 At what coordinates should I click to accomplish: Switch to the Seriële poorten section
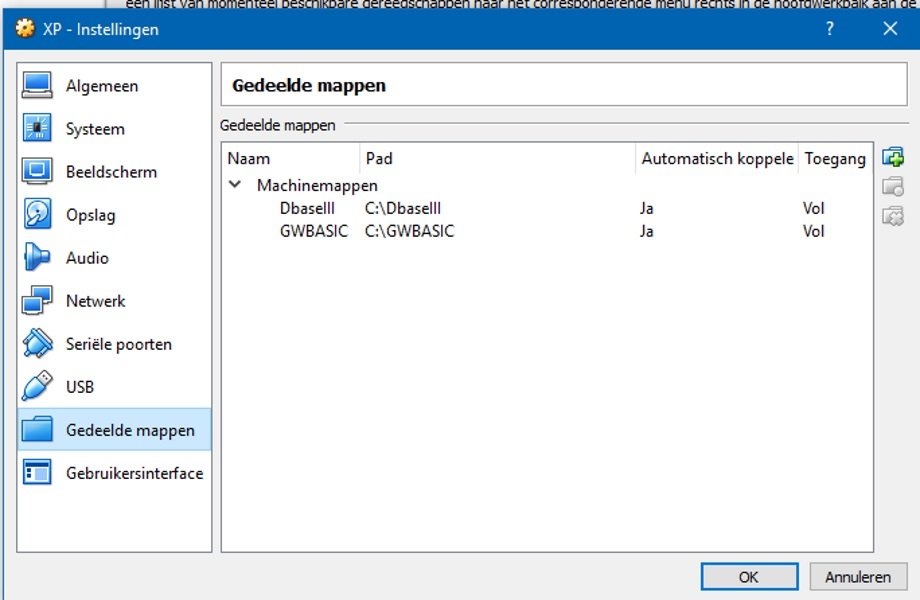click(x=114, y=344)
